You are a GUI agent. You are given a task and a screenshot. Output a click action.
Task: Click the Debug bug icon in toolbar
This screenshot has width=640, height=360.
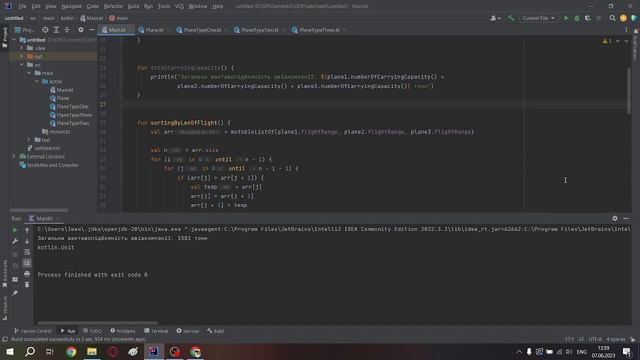(x=577, y=18)
